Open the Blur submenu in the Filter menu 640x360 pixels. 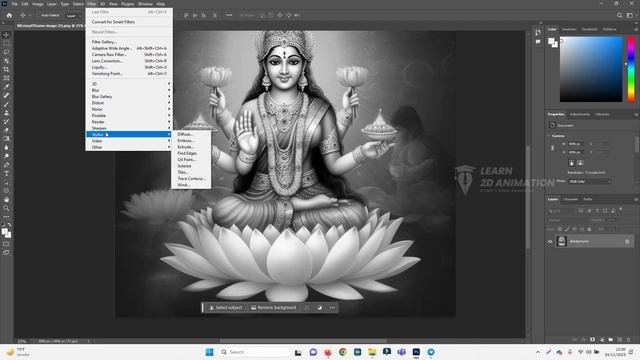pos(129,90)
